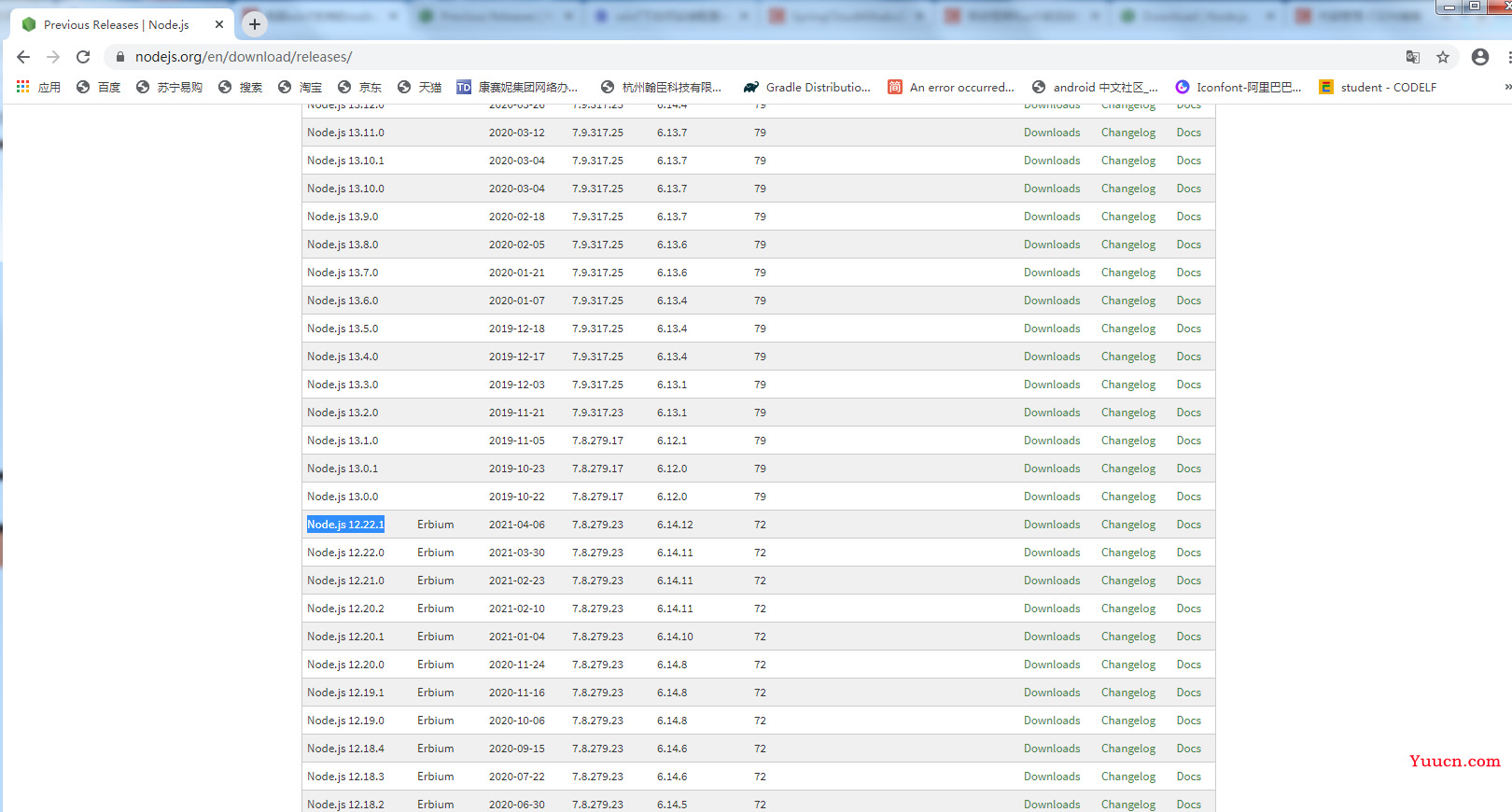
Task: Go back using the browser back arrow
Action: coord(23,57)
